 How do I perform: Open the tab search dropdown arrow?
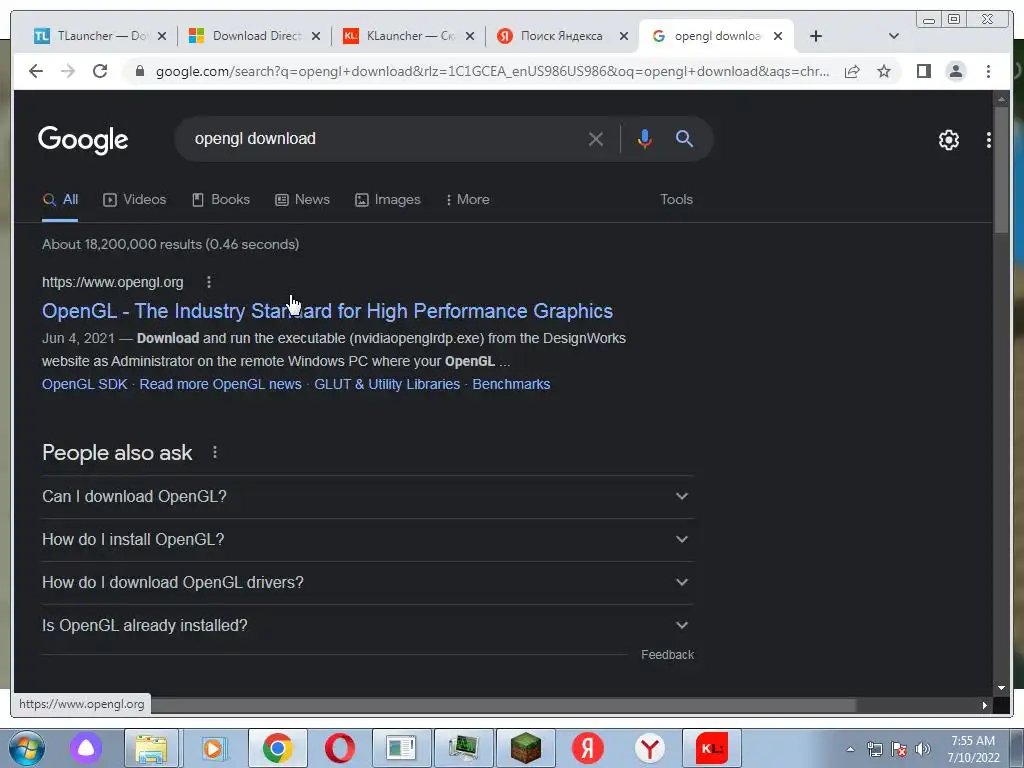(893, 36)
